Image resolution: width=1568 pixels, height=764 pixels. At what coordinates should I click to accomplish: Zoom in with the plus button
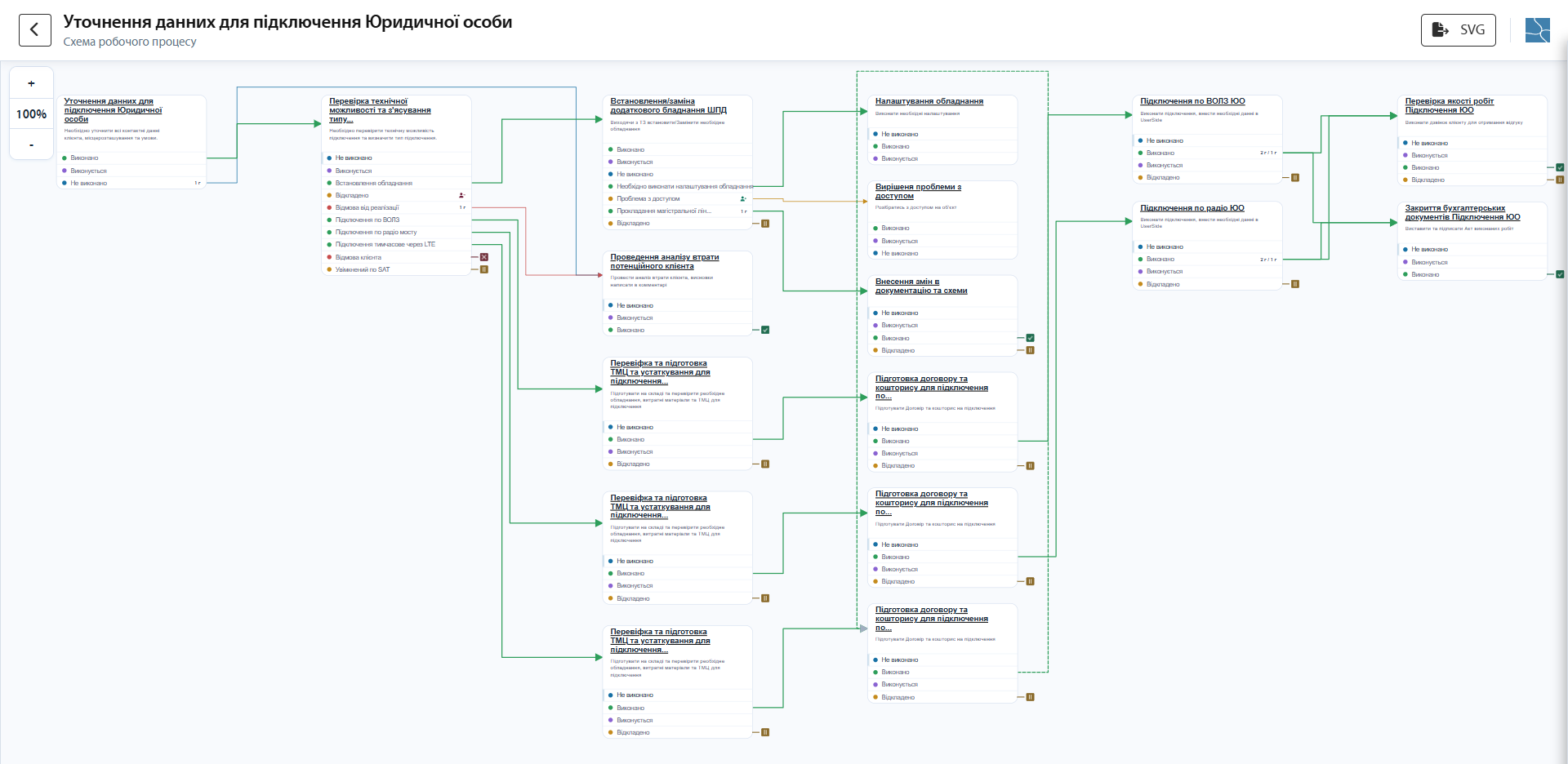[31, 83]
